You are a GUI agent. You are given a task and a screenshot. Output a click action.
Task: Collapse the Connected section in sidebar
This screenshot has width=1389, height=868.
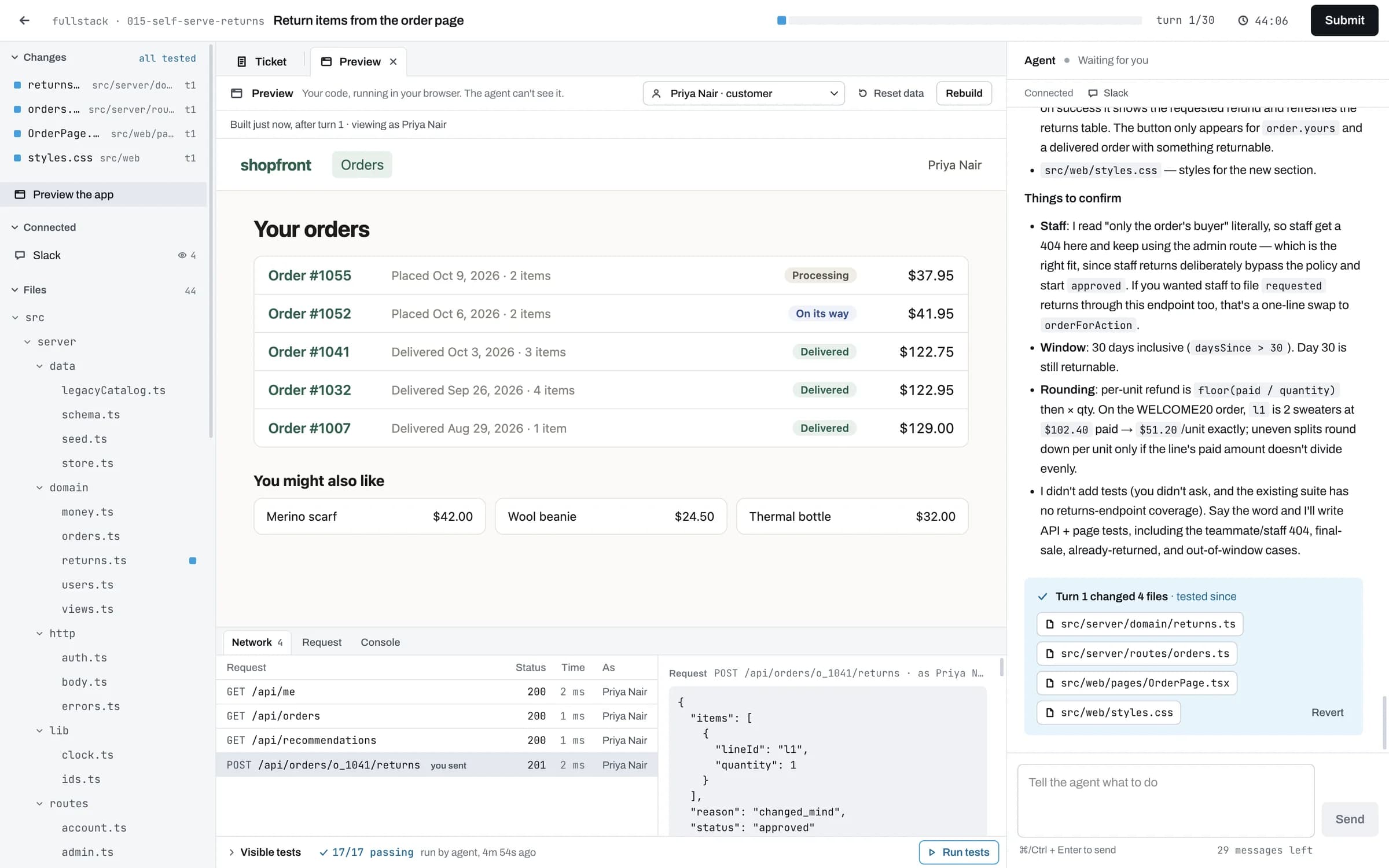click(x=14, y=227)
